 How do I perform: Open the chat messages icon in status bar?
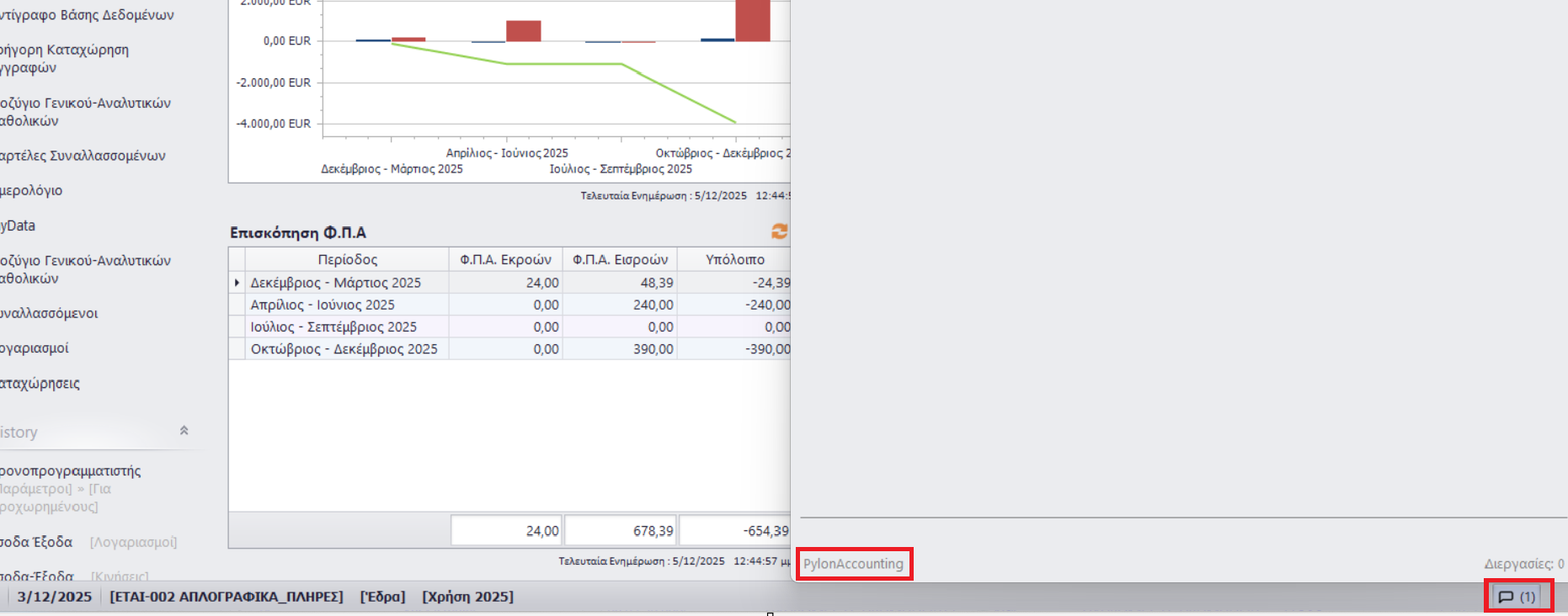point(1517,597)
